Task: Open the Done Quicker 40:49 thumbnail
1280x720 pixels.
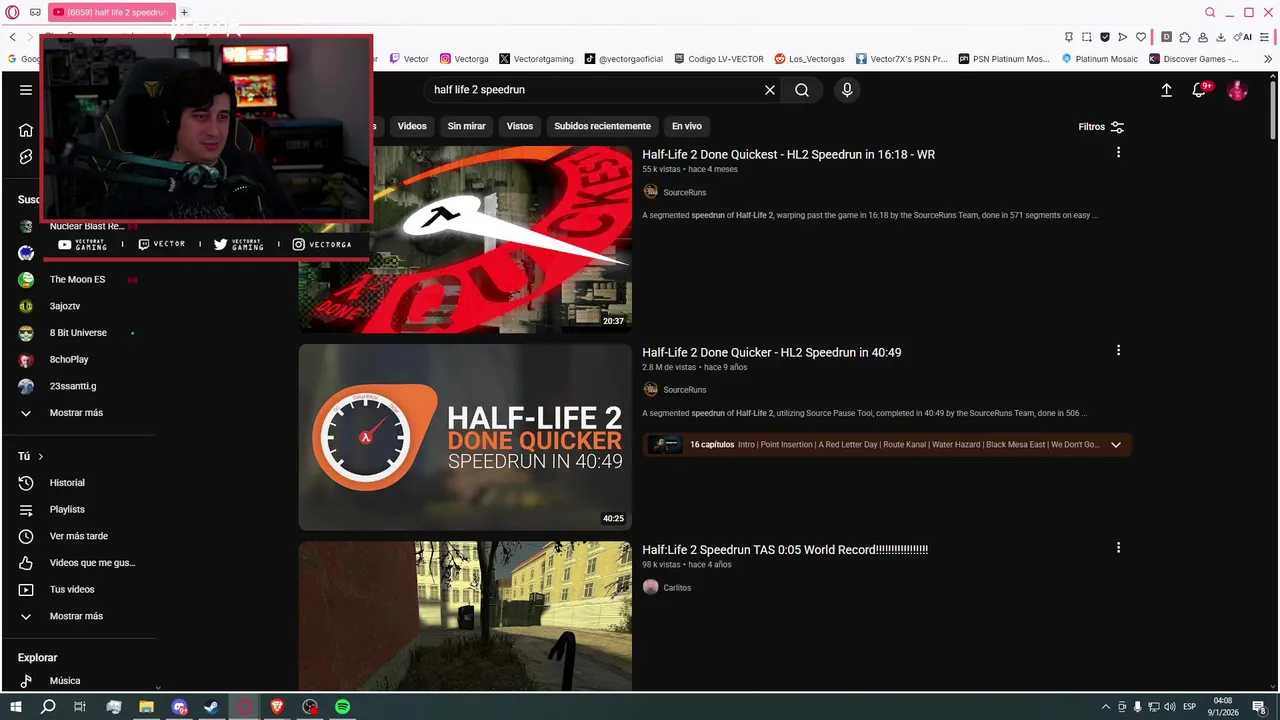Action: coord(465,437)
